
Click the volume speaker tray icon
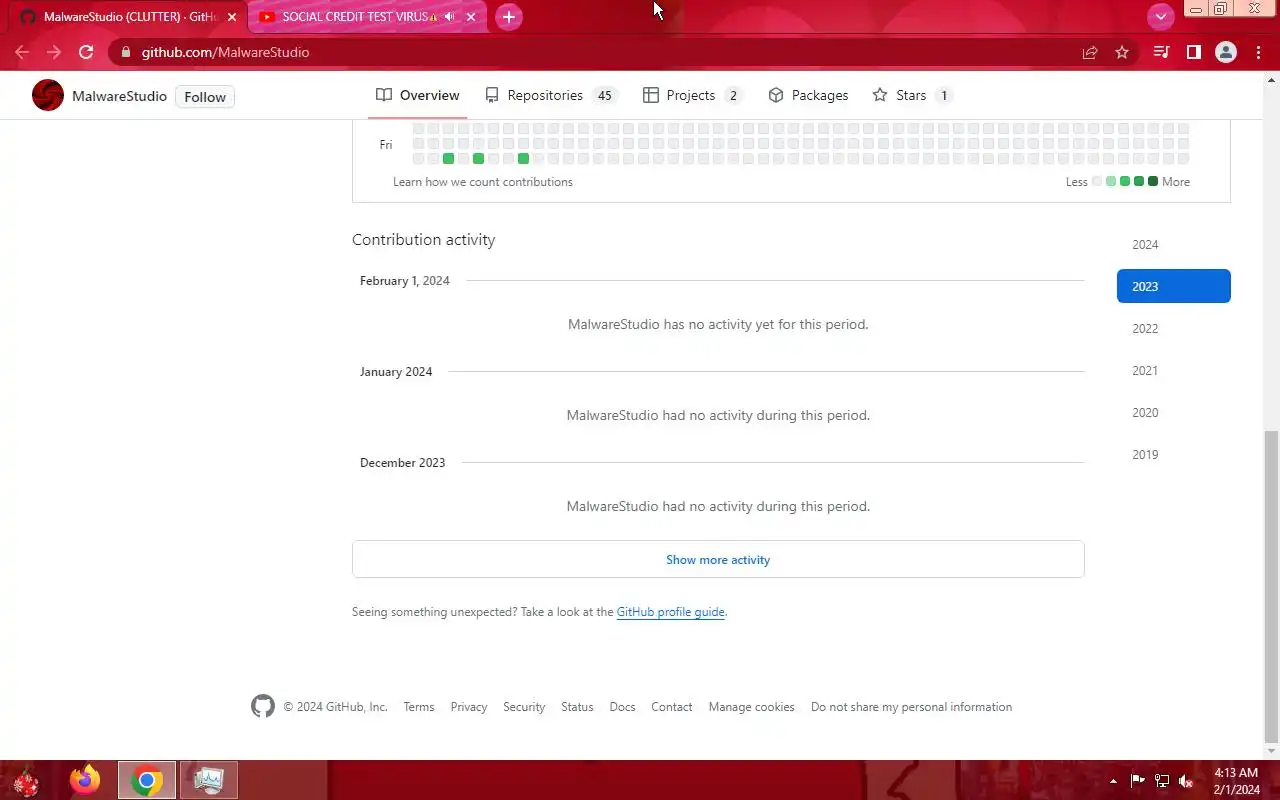point(1186,781)
